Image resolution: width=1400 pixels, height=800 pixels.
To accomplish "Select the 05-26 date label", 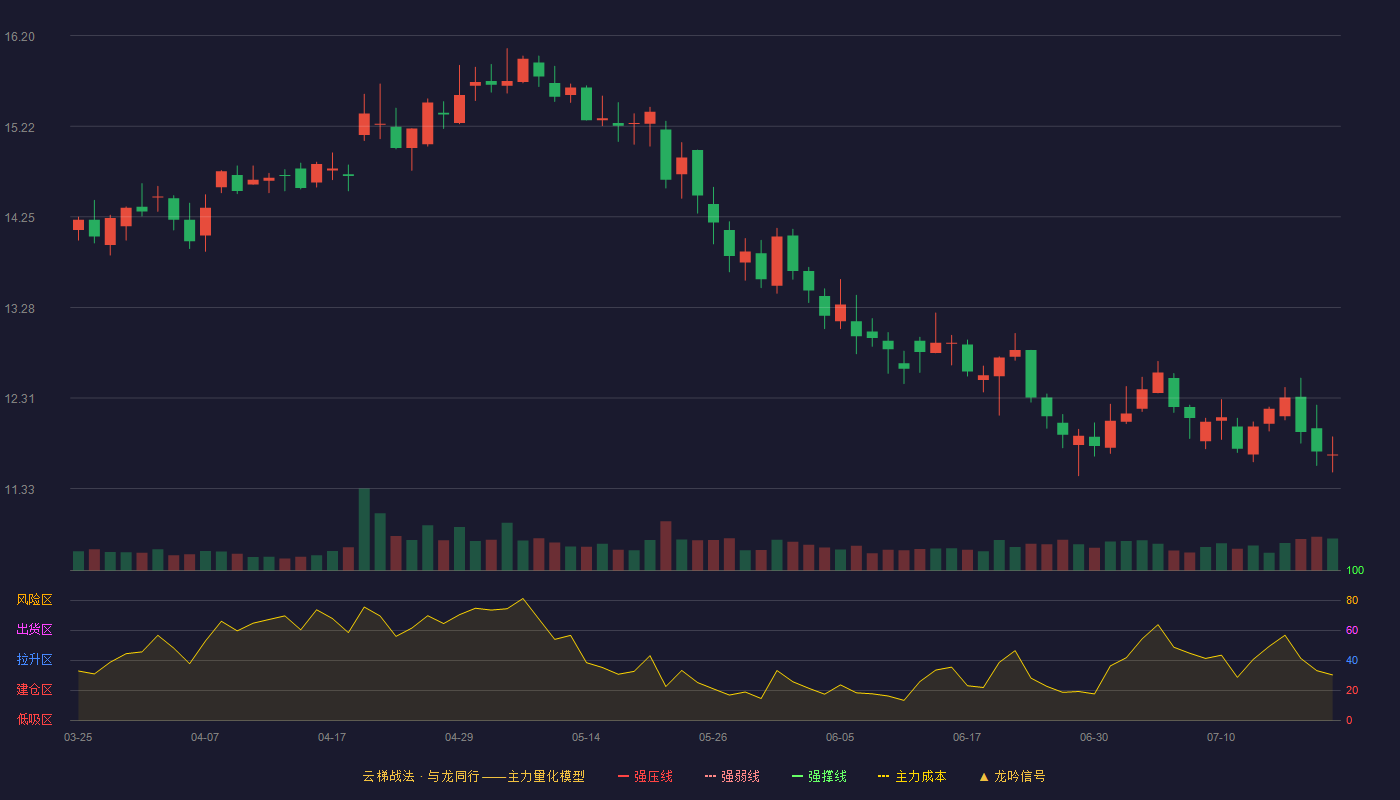I will click(x=713, y=737).
